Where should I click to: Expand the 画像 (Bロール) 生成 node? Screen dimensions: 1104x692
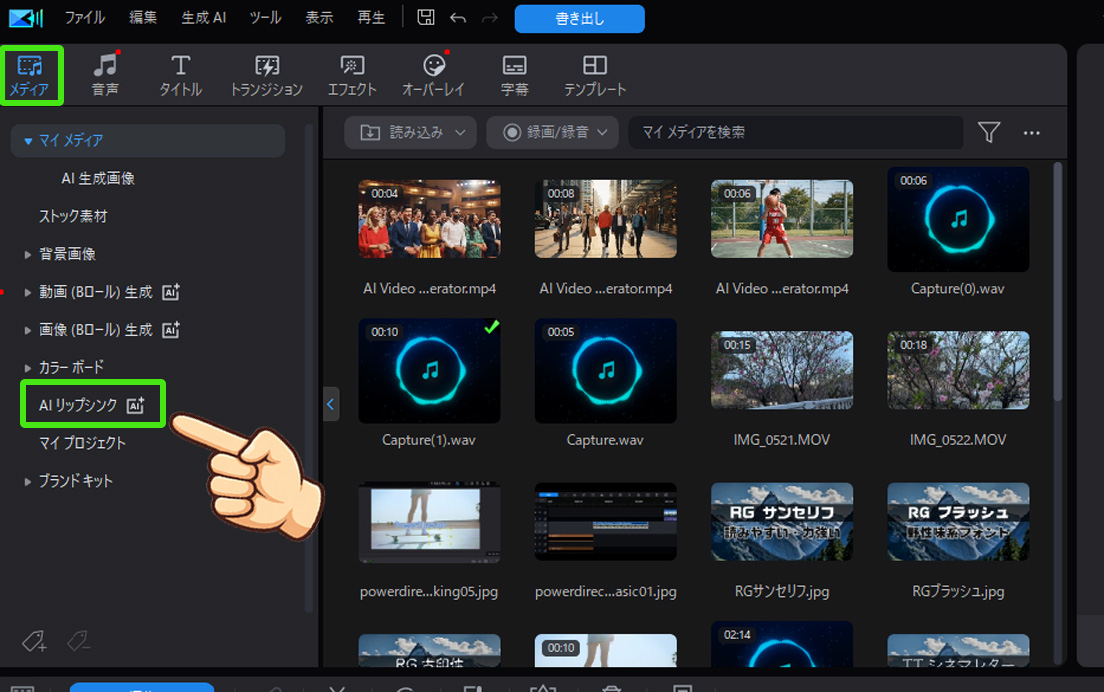(x=27, y=329)
